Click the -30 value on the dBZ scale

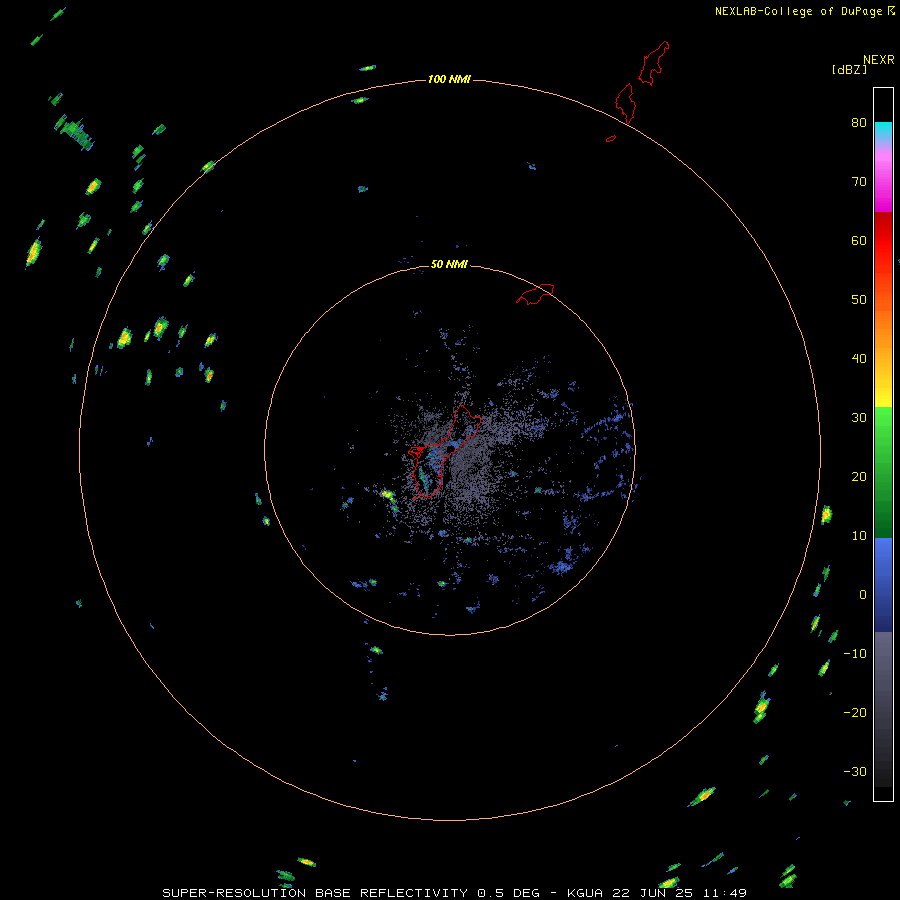(855, 772)
